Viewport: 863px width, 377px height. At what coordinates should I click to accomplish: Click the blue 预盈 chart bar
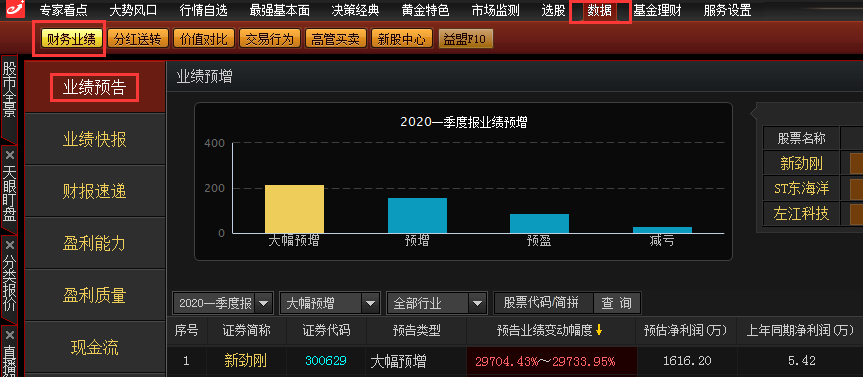pos(539,223)
